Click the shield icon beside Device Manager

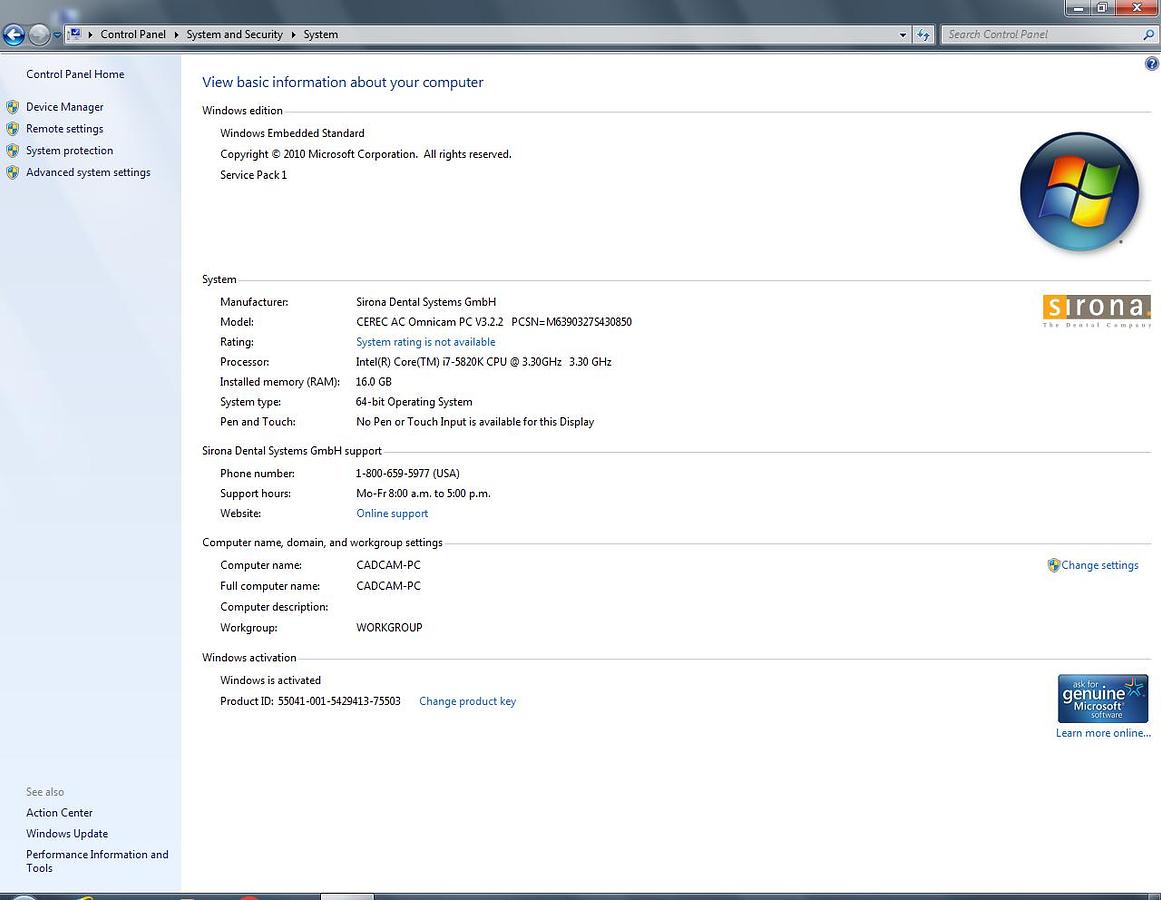point(13,107)
